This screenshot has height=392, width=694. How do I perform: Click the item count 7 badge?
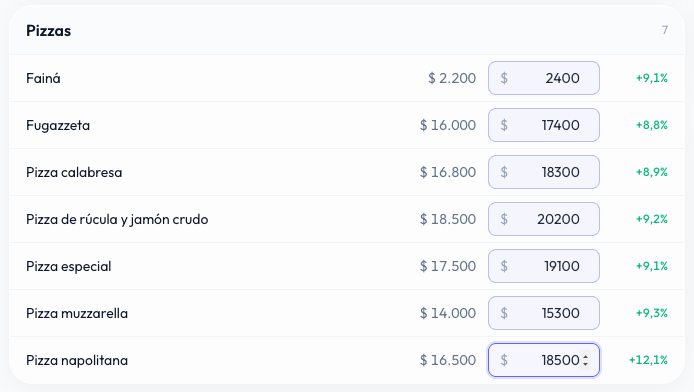pos(664,30)
